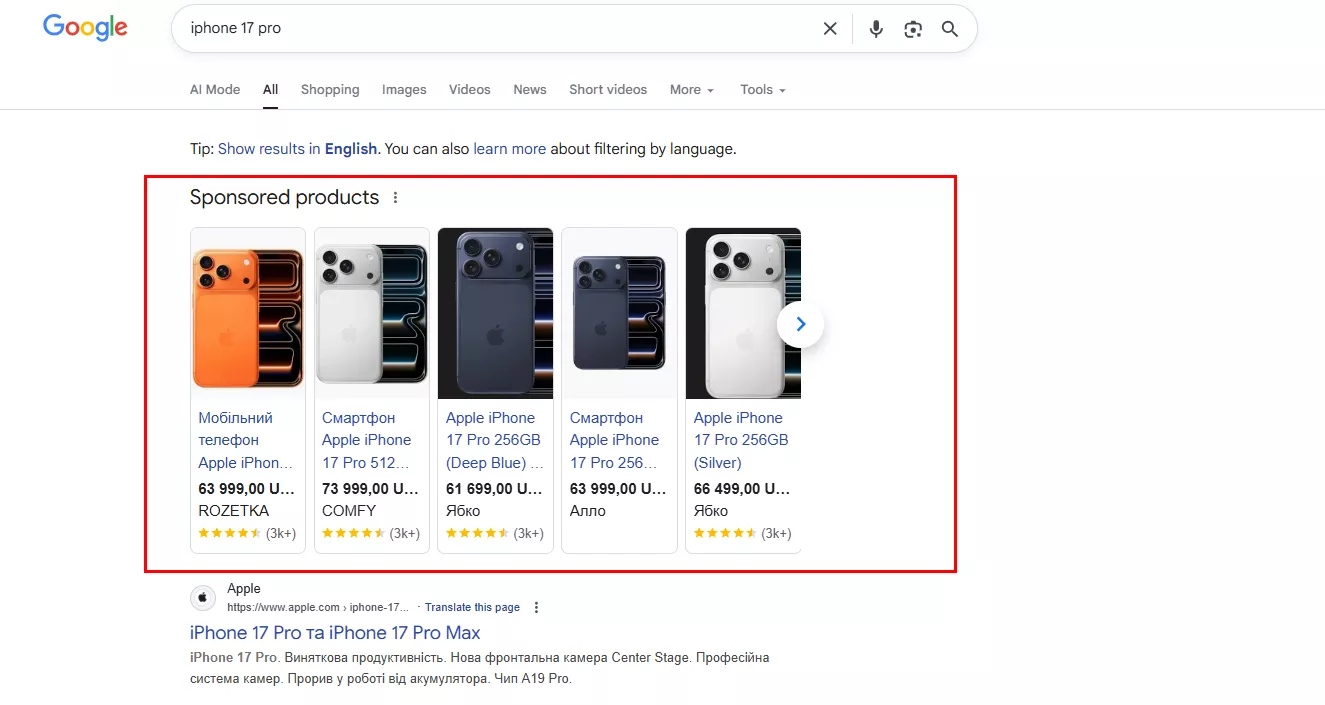
Task: Open the iPhone 17 Pro apple.com result
Action: click(335, 632)
